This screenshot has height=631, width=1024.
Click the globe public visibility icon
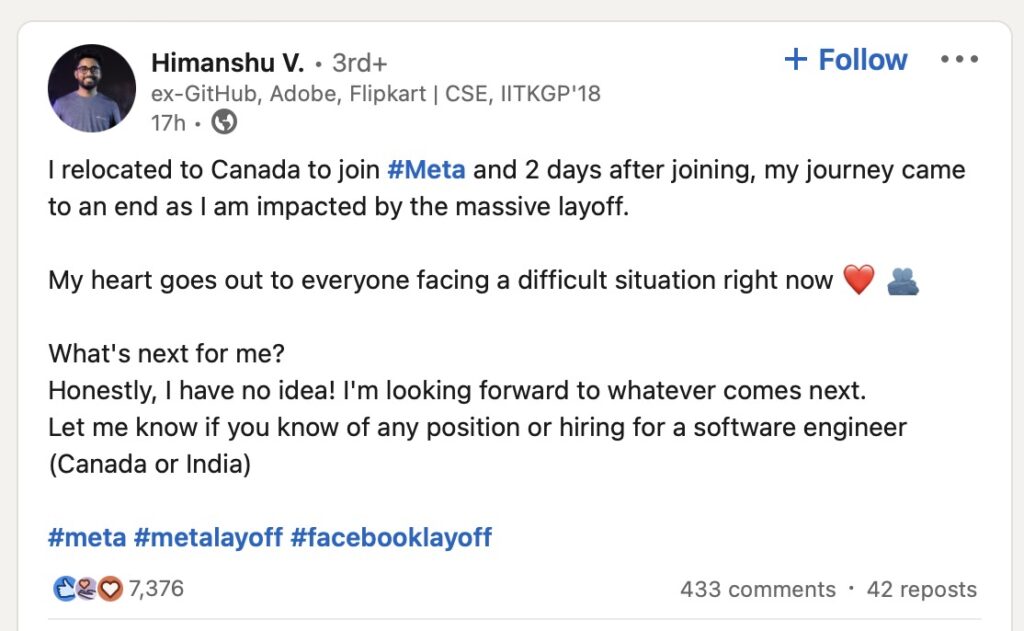coord(224,120)
